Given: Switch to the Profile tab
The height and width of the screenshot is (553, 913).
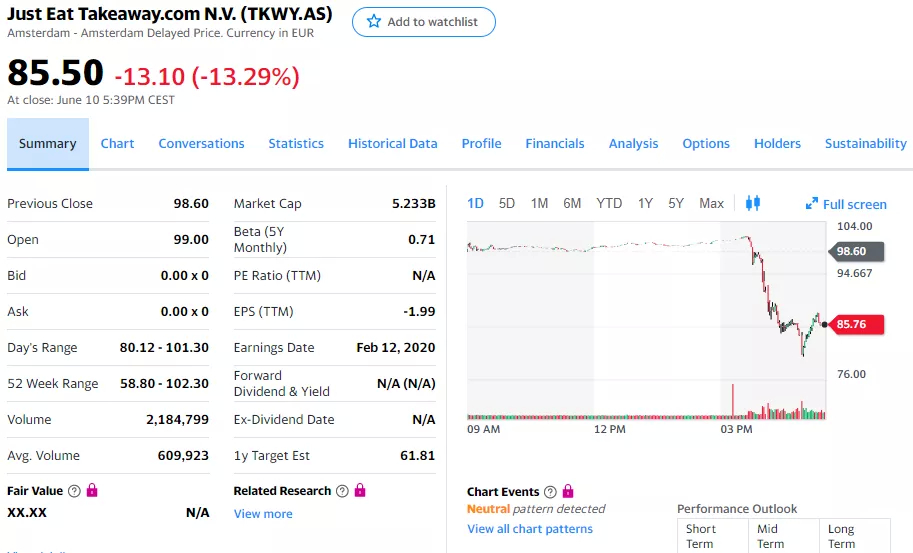Looking at the screenshot, I should pos(482,144).
